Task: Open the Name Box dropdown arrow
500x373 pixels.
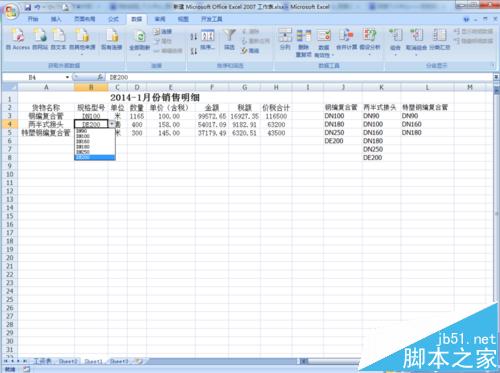Action: pos(67,77)
